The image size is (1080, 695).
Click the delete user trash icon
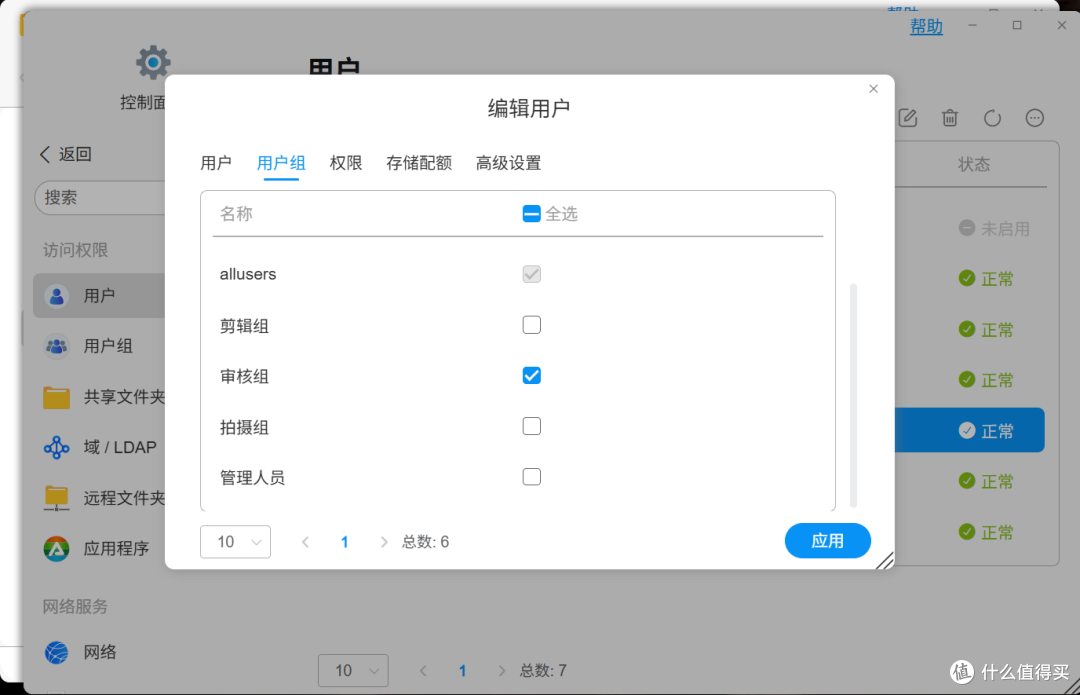[x=950, y=118]
